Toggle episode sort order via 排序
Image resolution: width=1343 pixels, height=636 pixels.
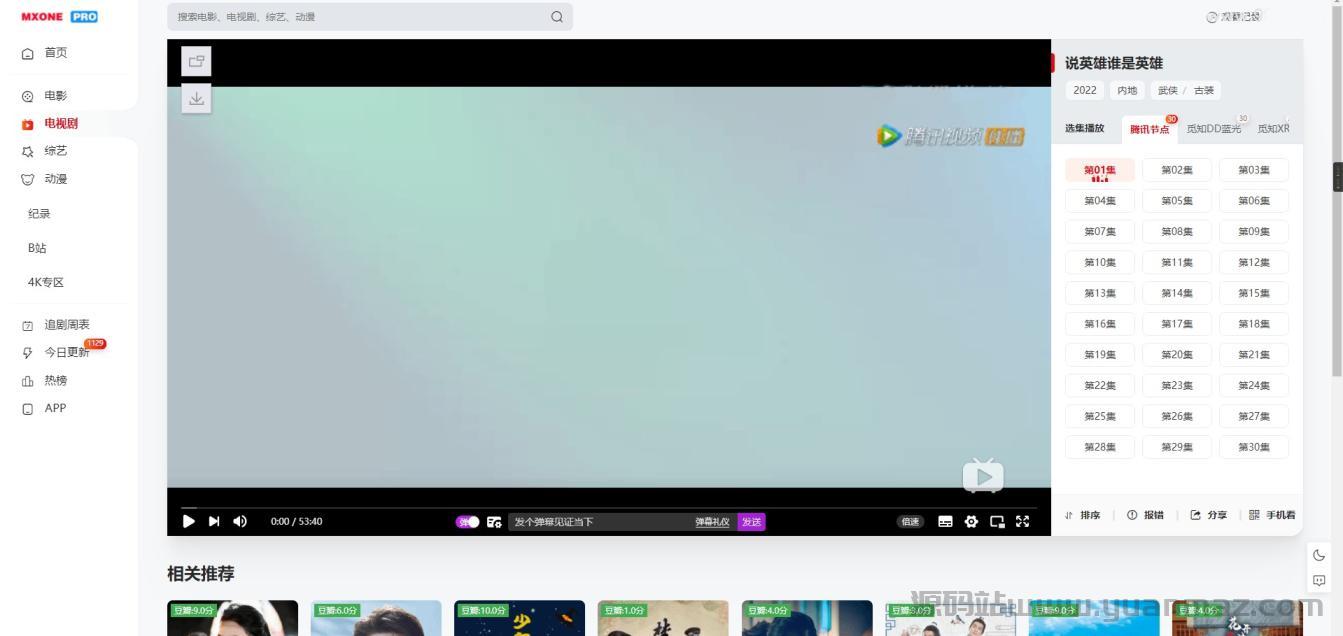(x=1083, y=514)
